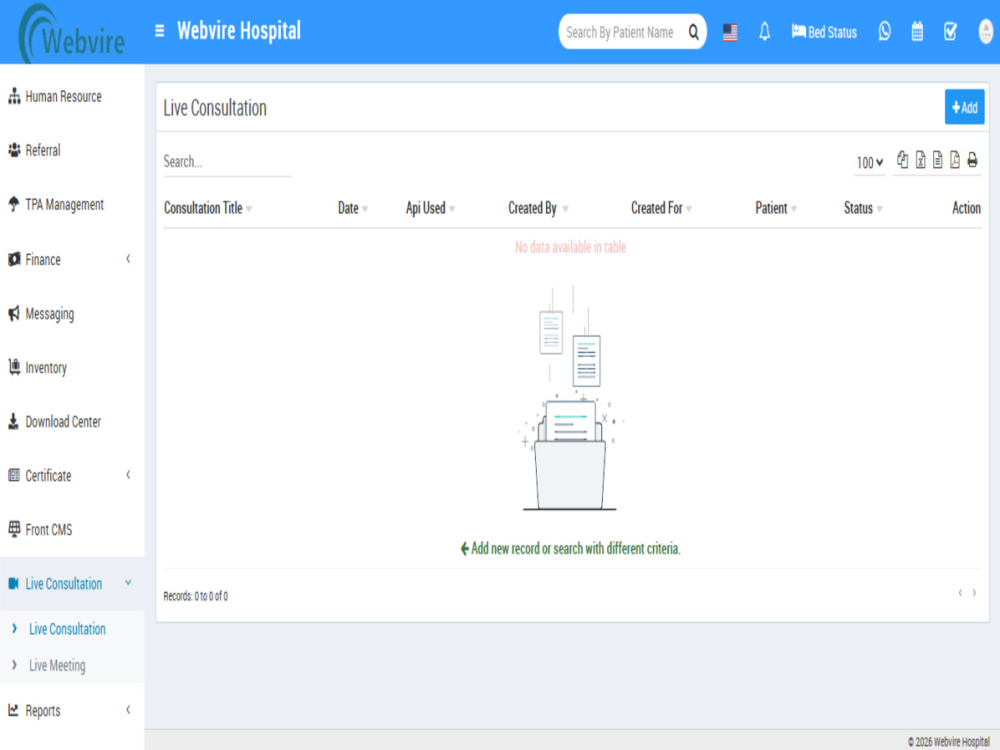Screen dimensions: 1000x750
Task: Select Live Meeting submenu link
Action: coord(57,665)
